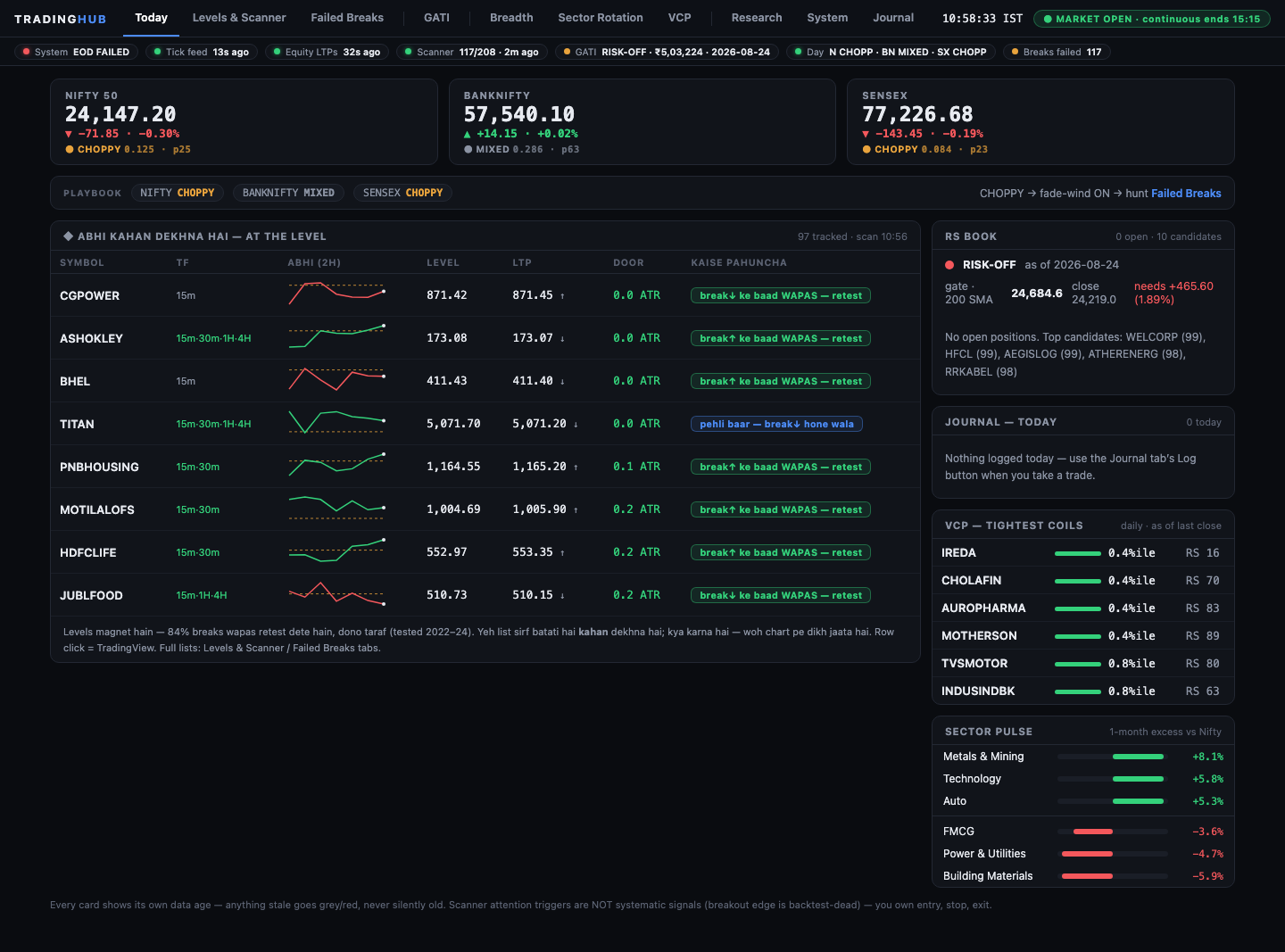Open the MOTHERSON coil row
Image resolution: width=1285 pixels, height=952 pixels.
[x=1082, y=636]
